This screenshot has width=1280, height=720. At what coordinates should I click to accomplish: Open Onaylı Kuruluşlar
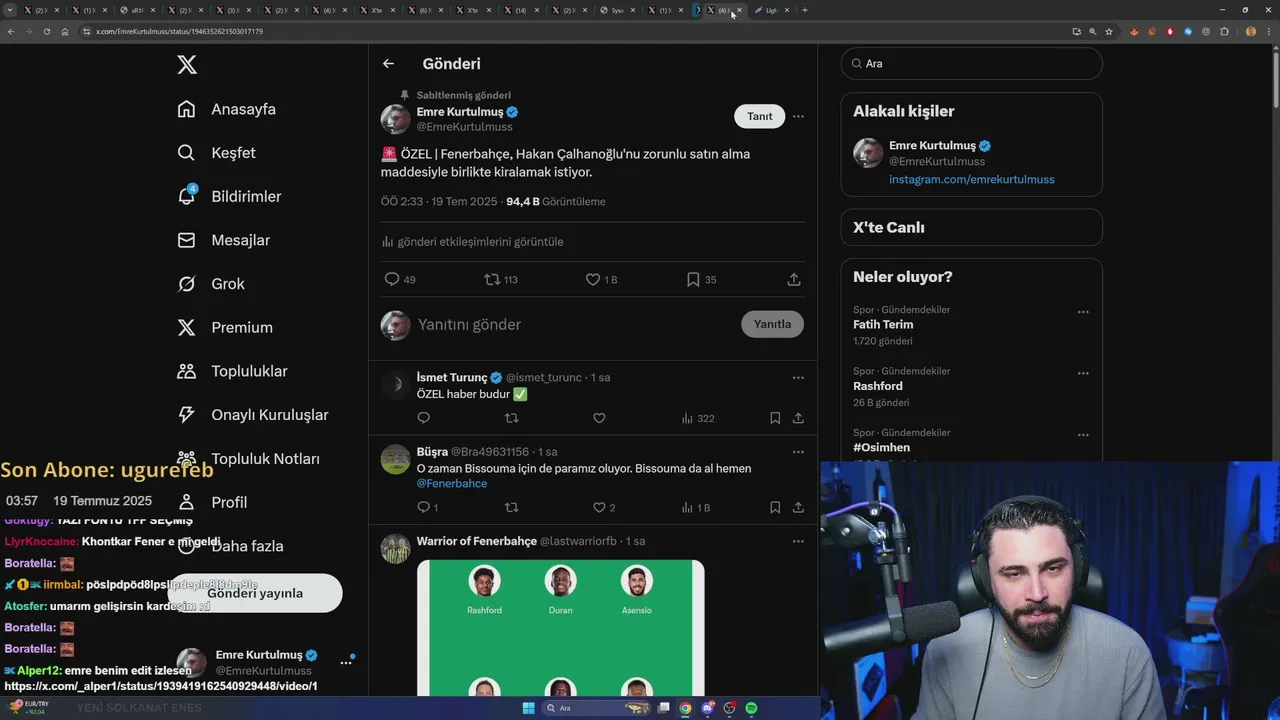click(252, 415)
